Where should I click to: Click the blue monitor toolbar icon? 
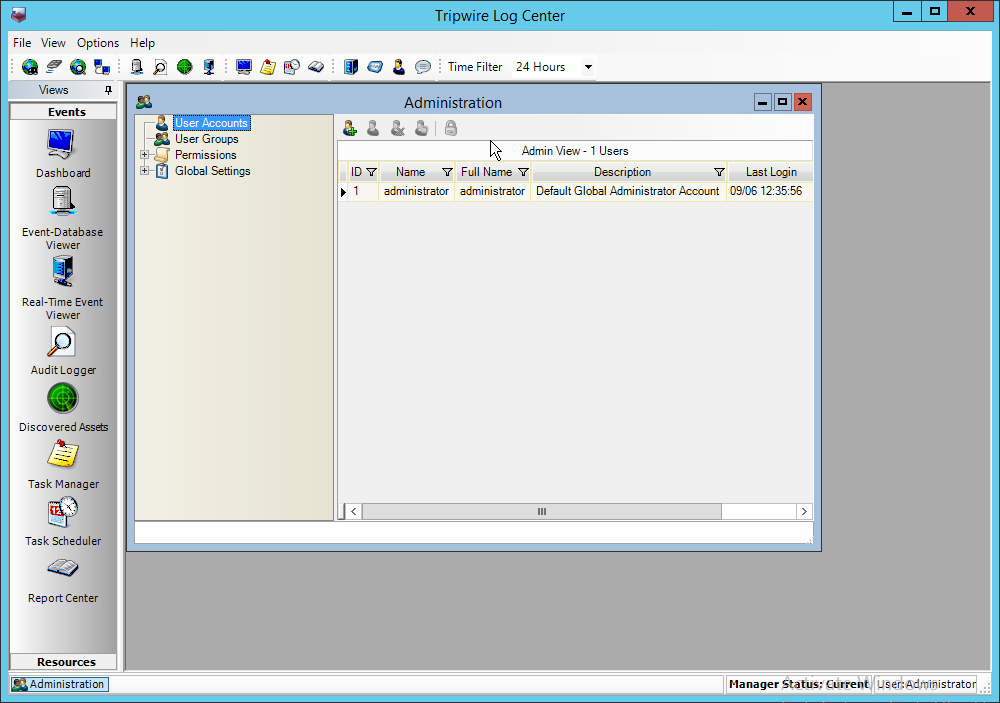244,66
